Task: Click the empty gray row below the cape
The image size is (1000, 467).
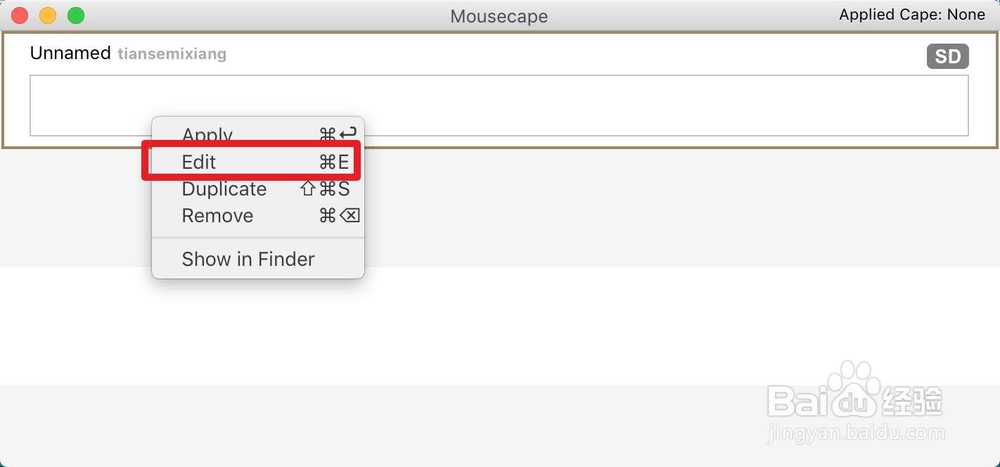Action: coord(500,208)
